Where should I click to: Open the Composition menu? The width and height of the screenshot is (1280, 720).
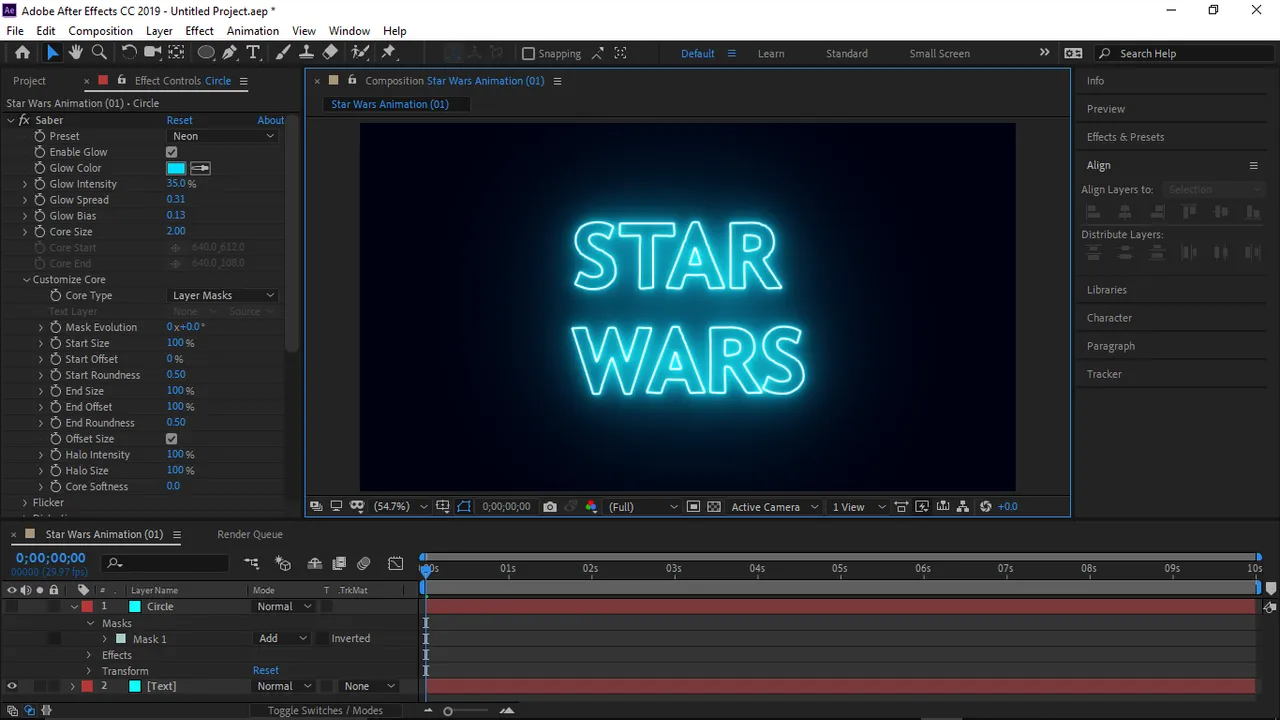(x=100, y=31)
